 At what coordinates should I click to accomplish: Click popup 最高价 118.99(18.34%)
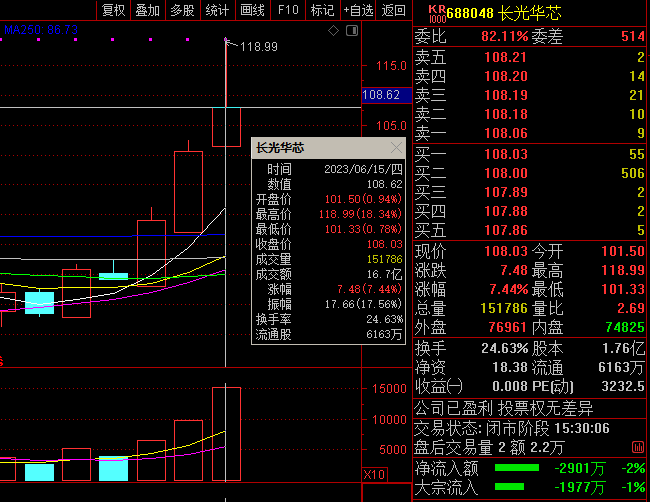[x=360, y=214]
